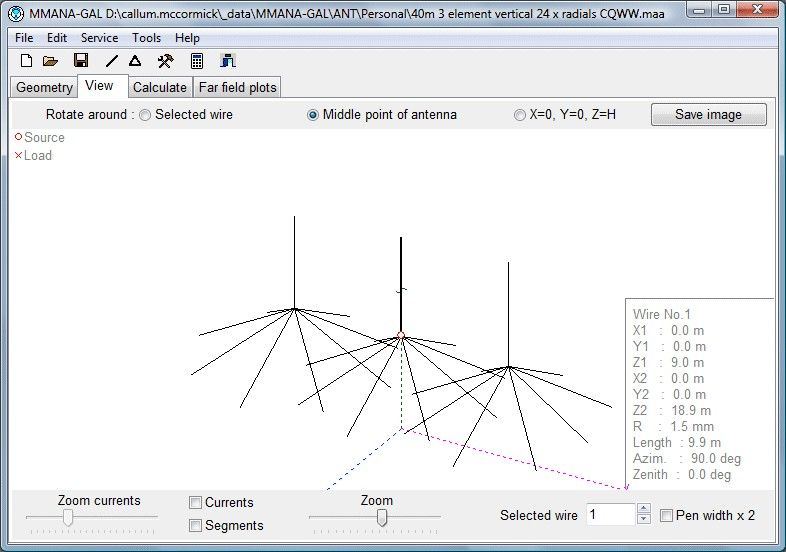The image size is (786, 552).
Task: Open the Service menu
Action: point(99,38)
